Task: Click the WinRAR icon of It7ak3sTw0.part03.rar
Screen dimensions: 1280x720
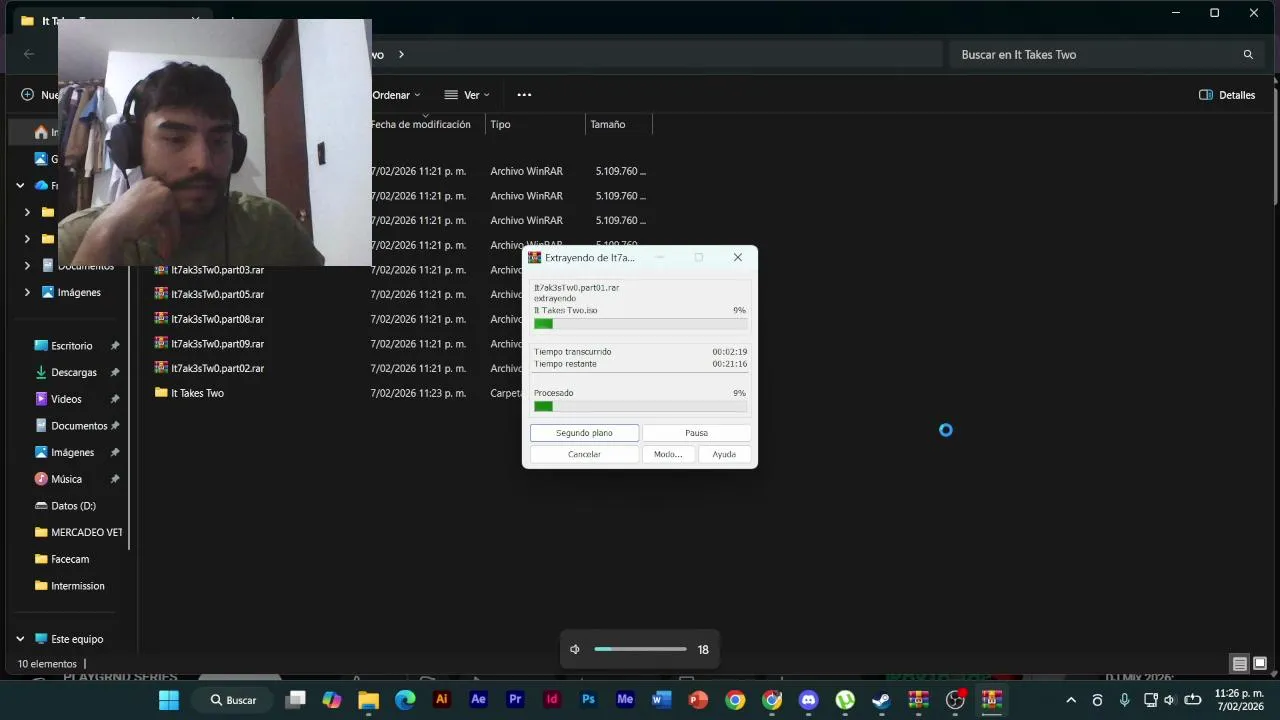Action: pyautogui.click(x=161, y=270)
